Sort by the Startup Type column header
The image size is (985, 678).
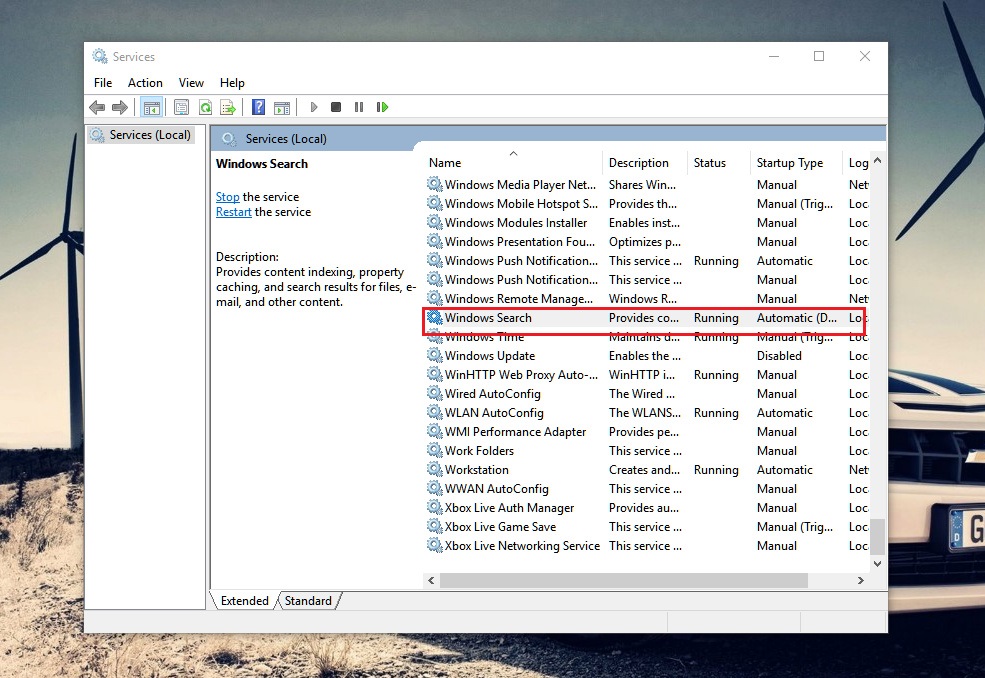pos(795,163)
